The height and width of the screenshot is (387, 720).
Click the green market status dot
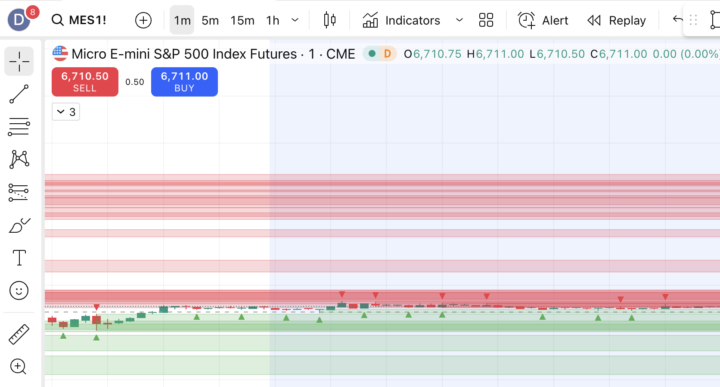pos(372,54)
